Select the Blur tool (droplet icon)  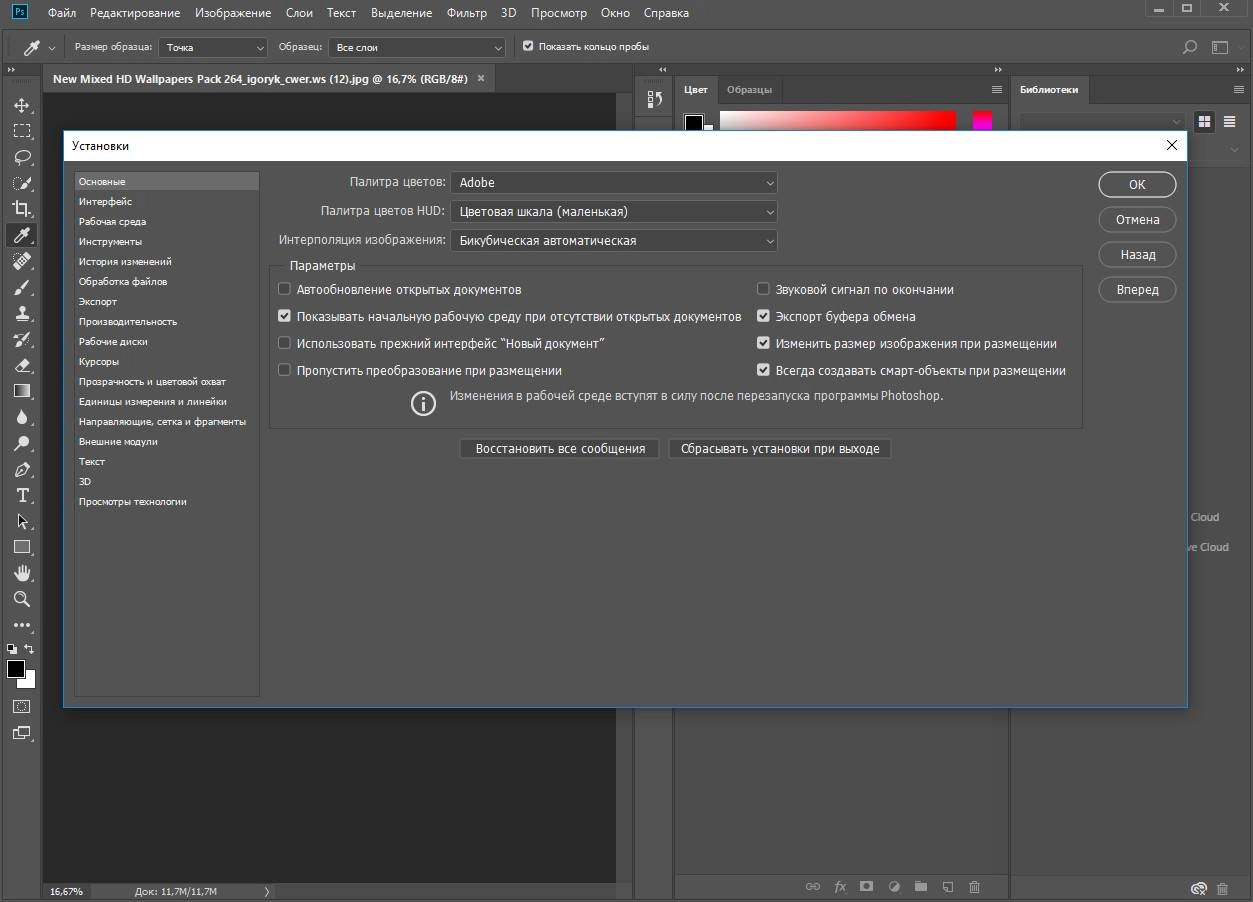21,417
